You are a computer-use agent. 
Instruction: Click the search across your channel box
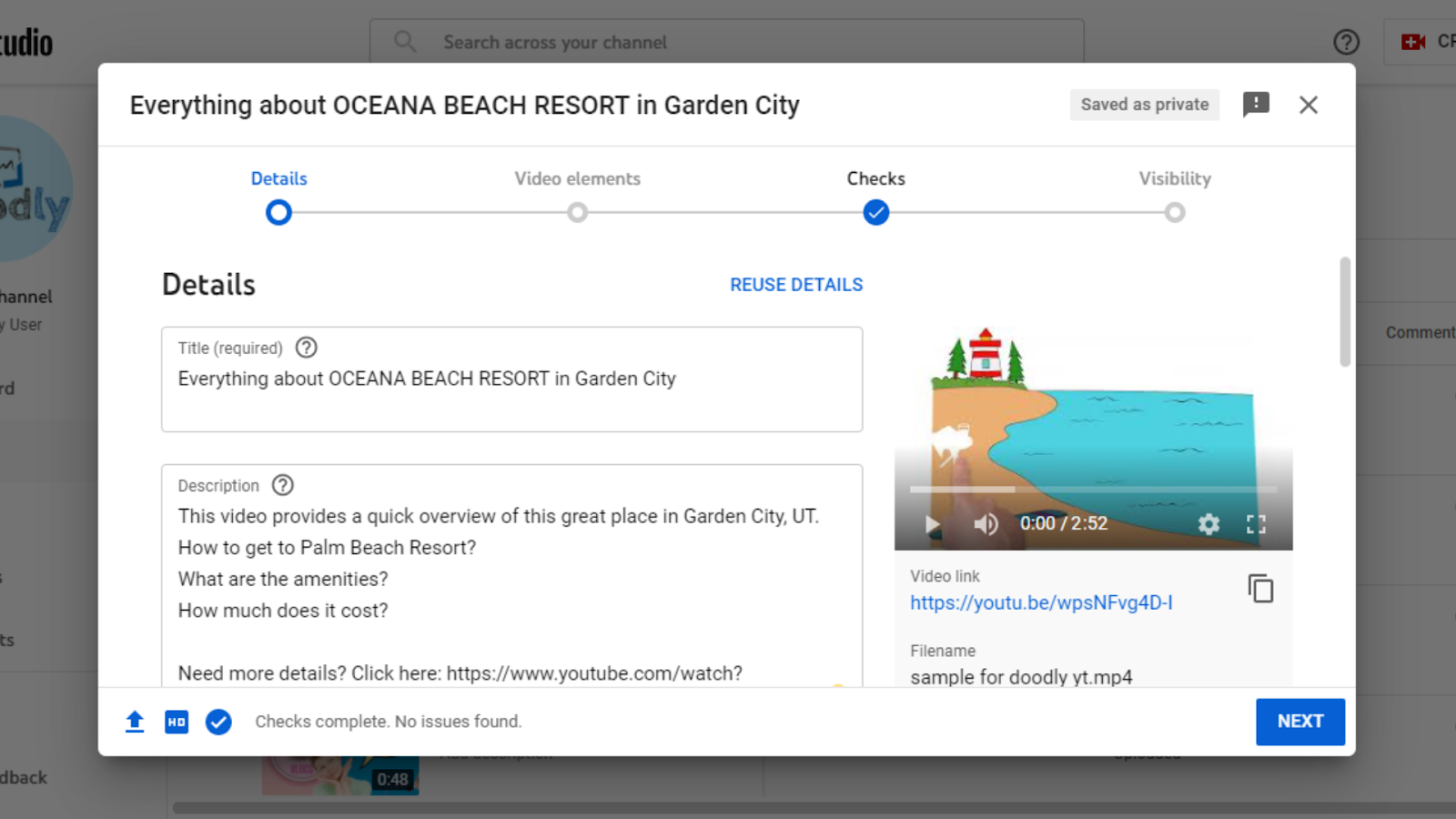pos(727,42)
